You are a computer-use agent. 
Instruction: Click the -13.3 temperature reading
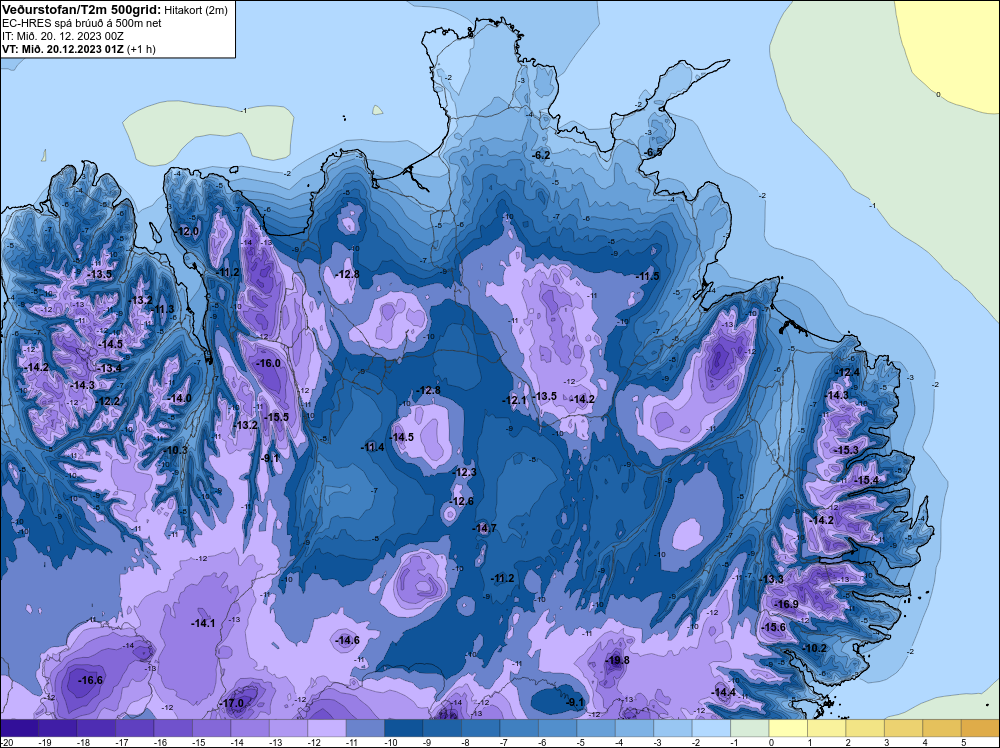pos(772,578)
